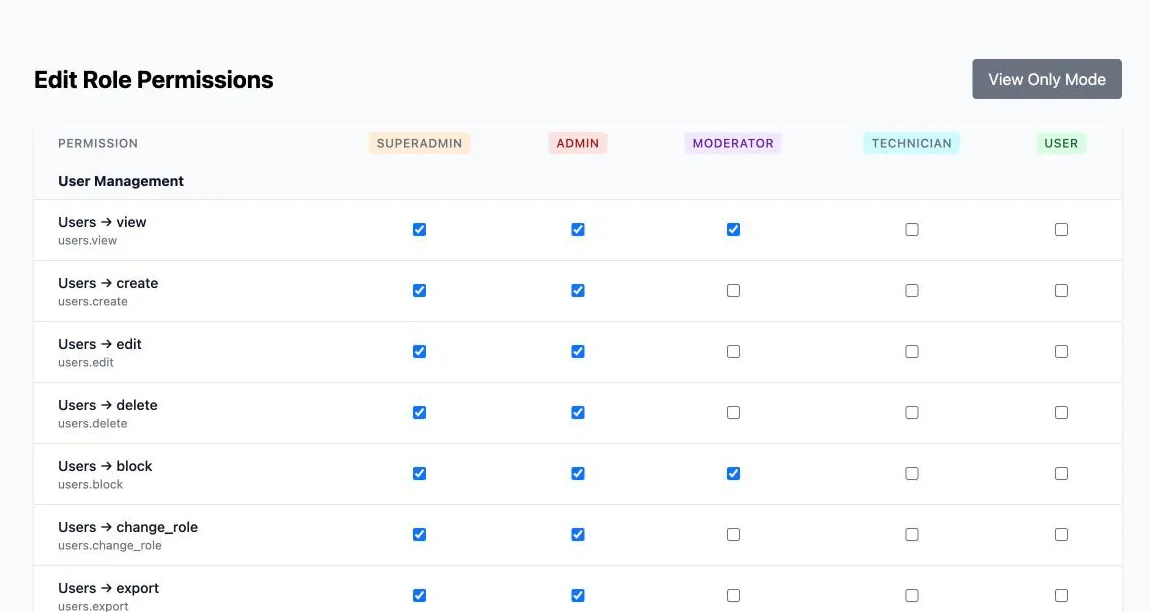Click the Edit Role Permissions heading
The image size is (1150, 612).
153,79
